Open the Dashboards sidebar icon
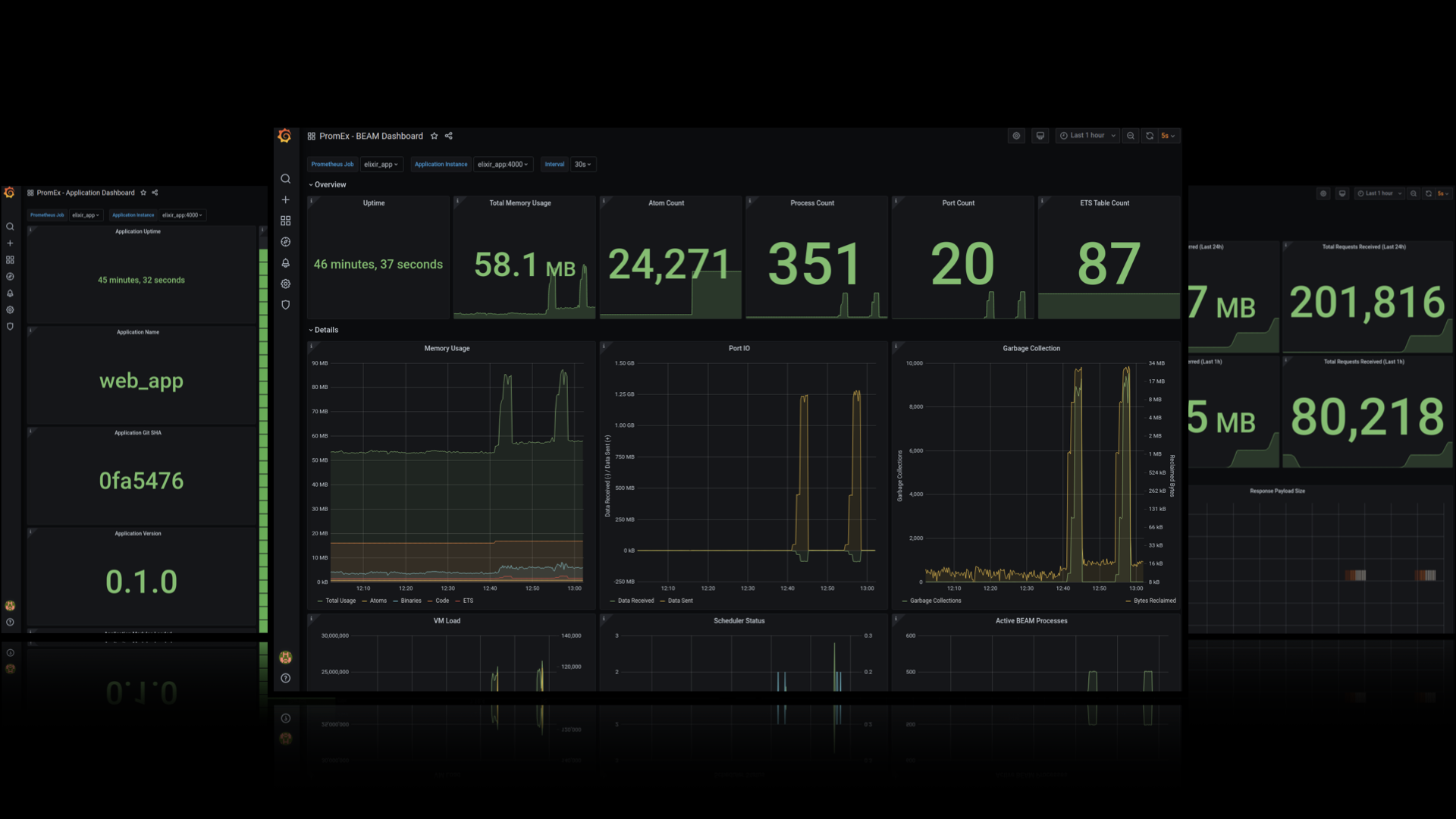The image size is (1456, 819). pos(285,221)
